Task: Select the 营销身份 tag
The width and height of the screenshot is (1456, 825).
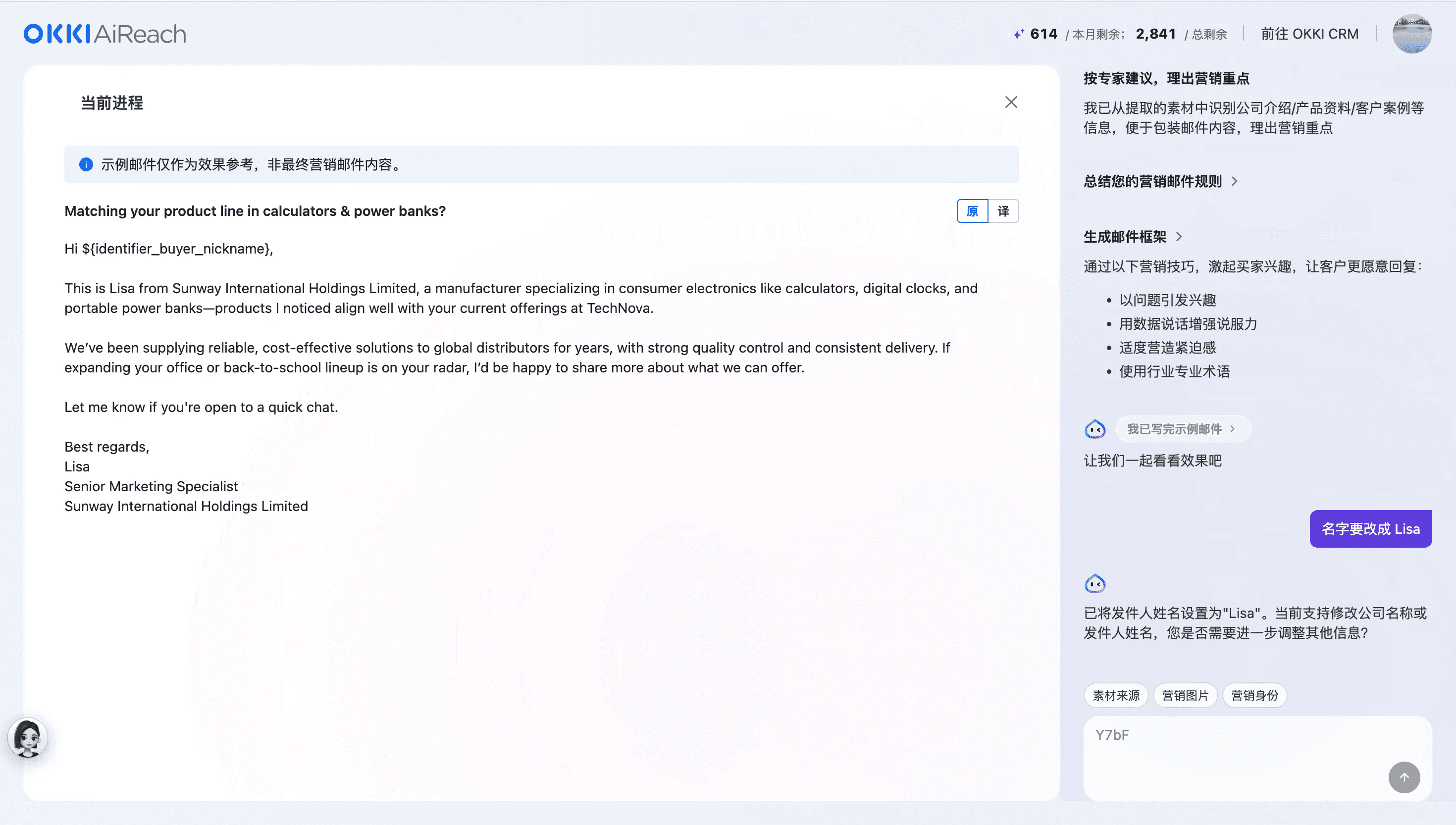Action: coord(1254,695)
